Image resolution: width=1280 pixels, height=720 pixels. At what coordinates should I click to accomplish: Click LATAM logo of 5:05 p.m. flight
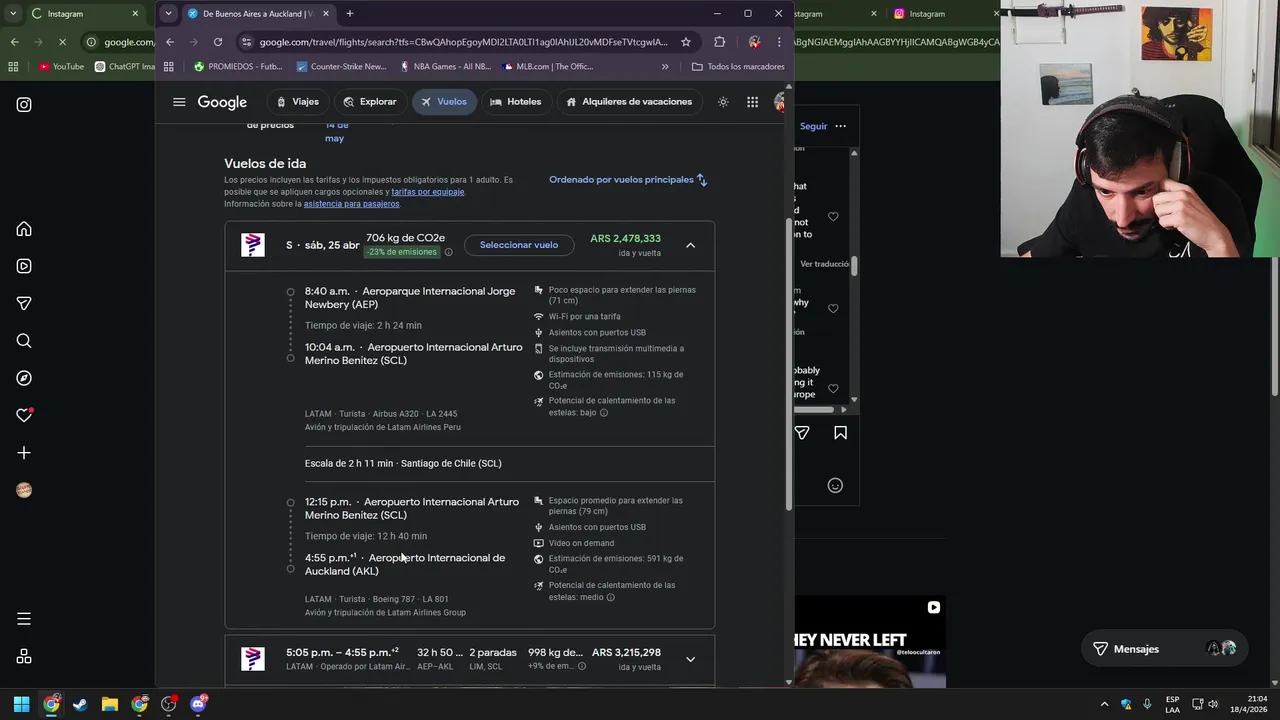pyautogui.click(x=253, y=659)
